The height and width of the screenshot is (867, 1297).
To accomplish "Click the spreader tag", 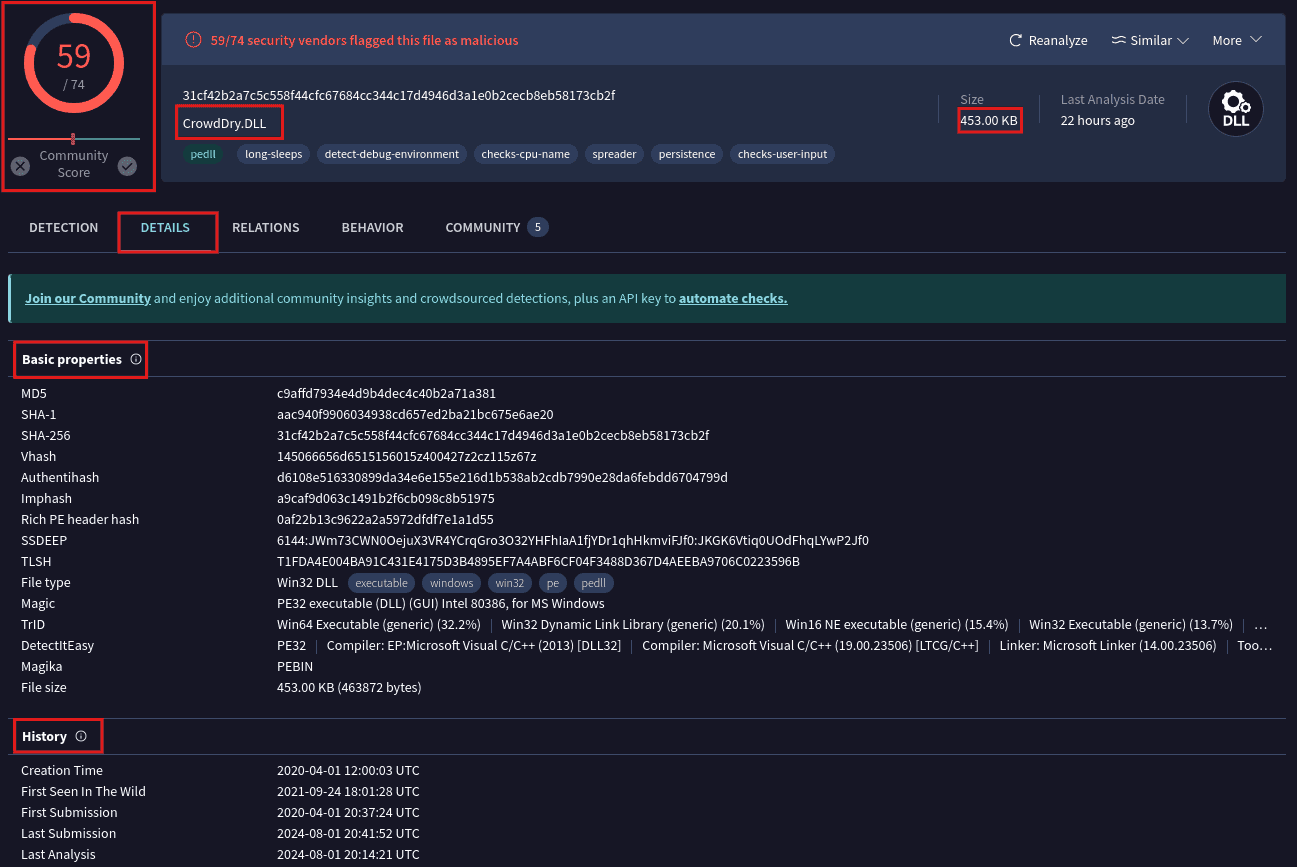I will [x=614, y=154].
